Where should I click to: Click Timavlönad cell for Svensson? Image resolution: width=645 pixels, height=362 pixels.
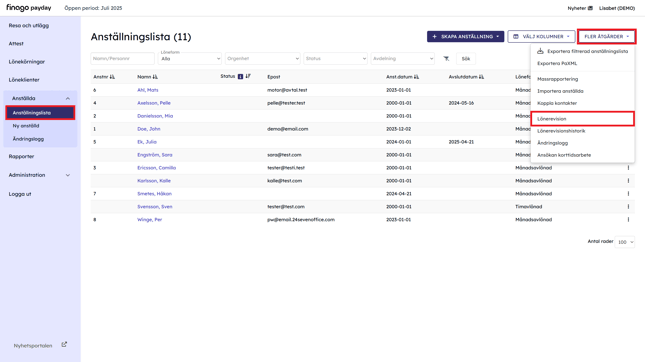point(529,207)
